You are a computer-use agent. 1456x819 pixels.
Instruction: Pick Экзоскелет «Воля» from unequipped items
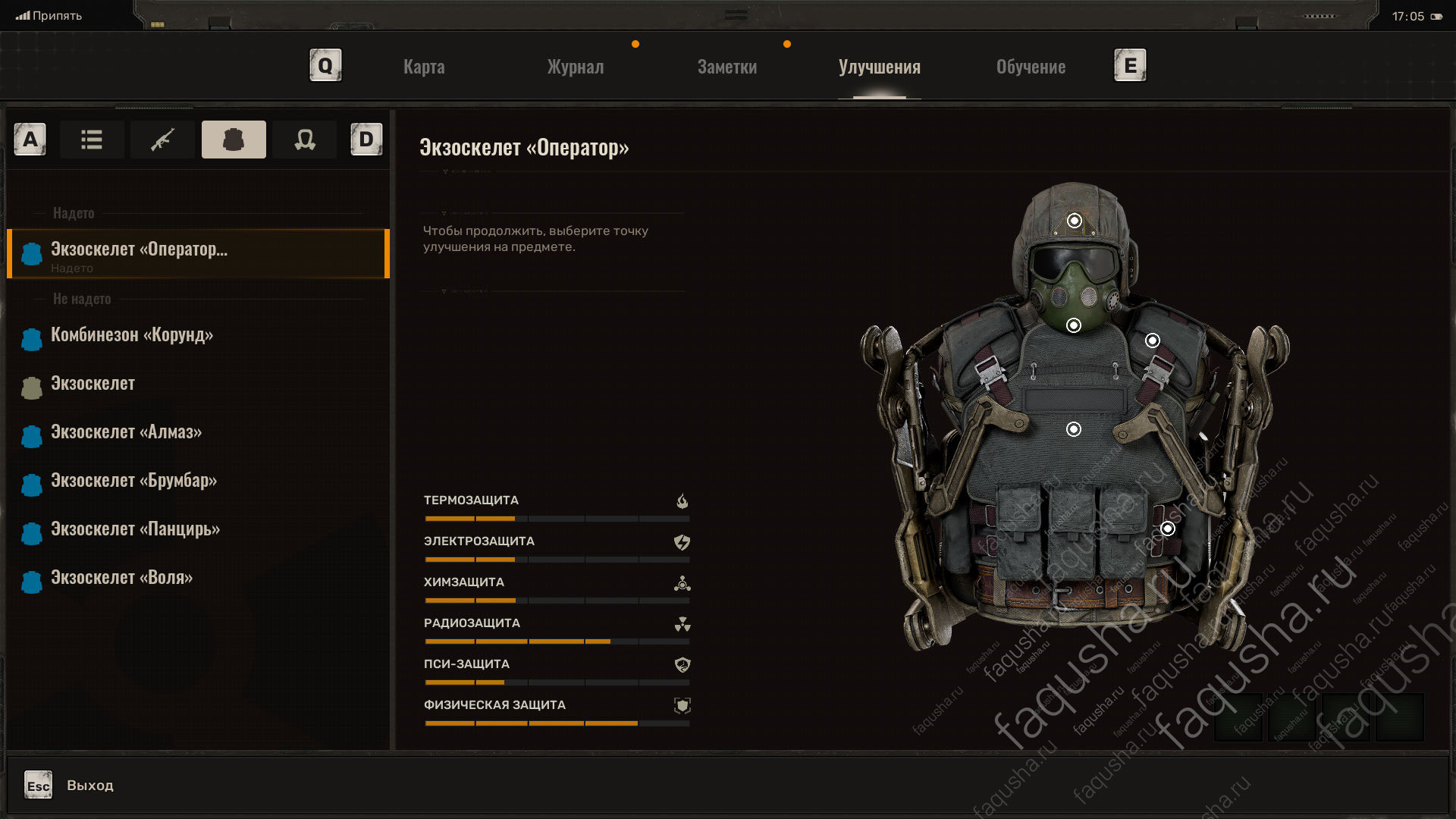[x=121, y=578]
